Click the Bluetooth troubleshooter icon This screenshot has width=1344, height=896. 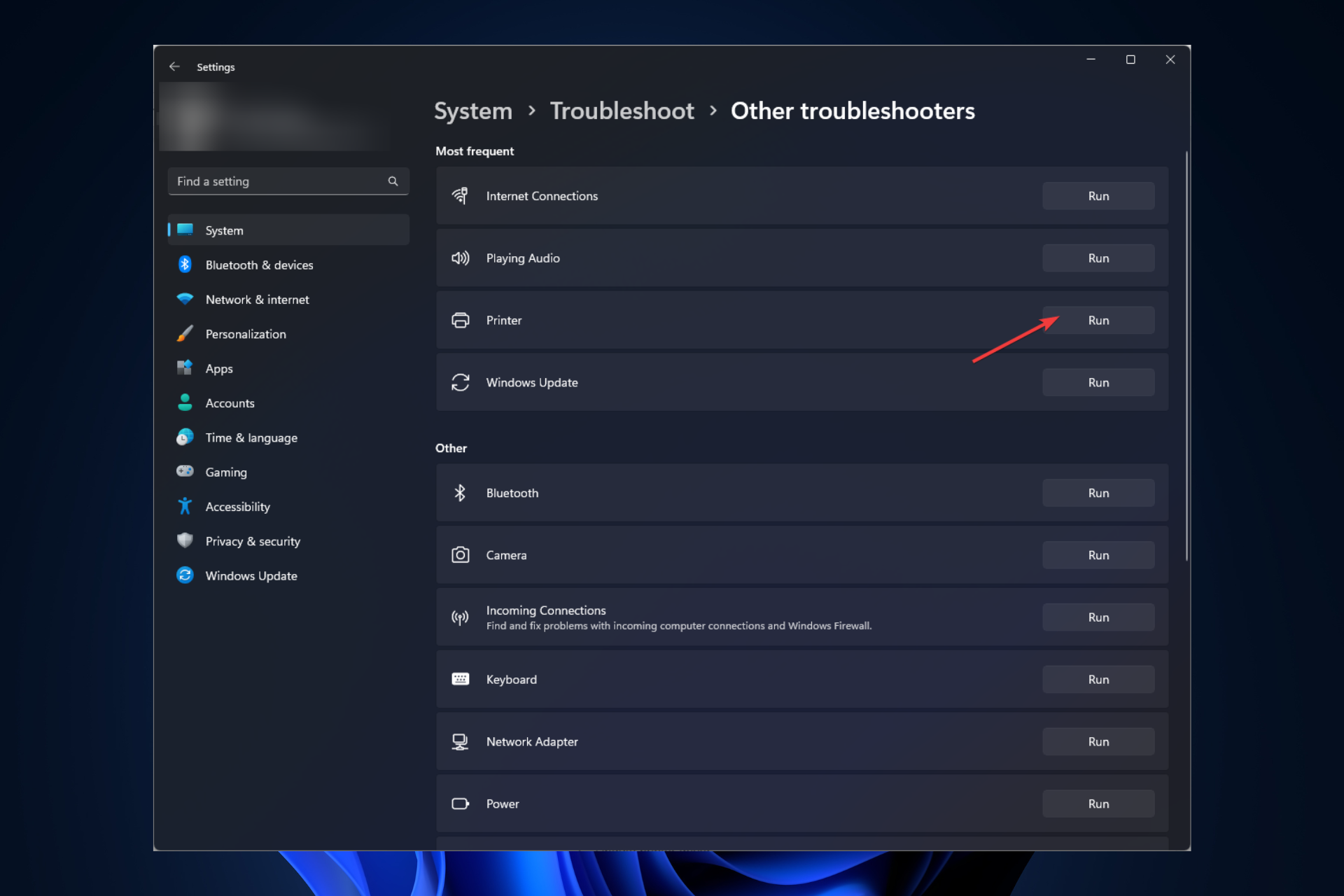click(460, 492)
